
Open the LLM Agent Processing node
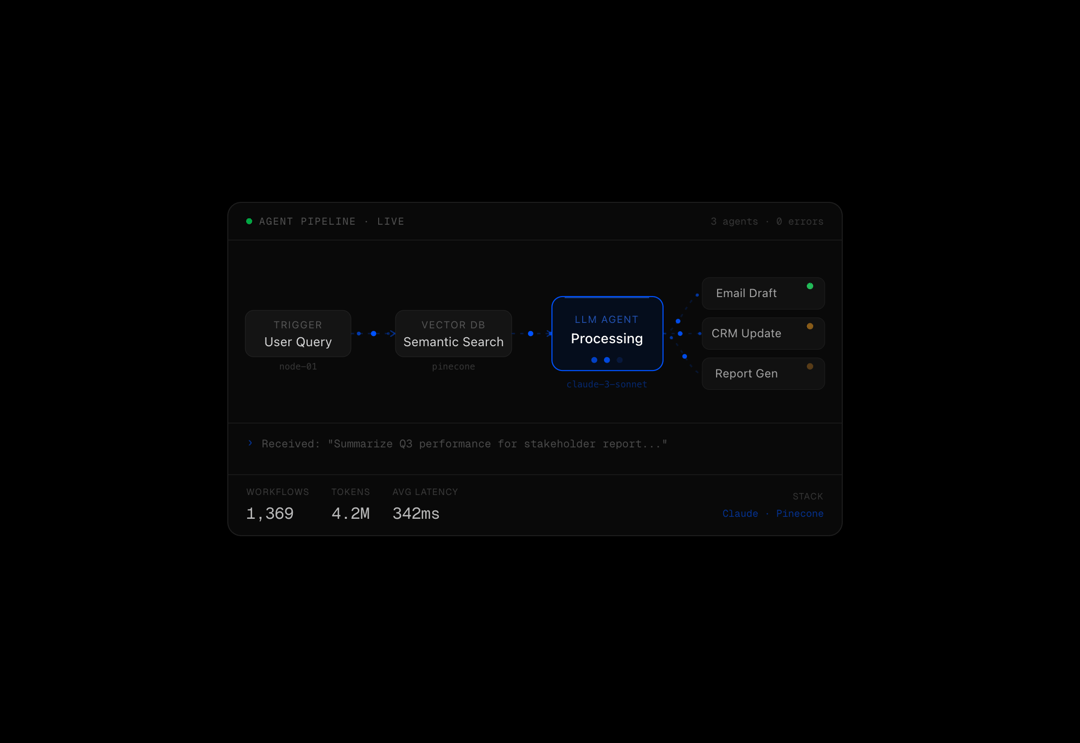[607, 333]
